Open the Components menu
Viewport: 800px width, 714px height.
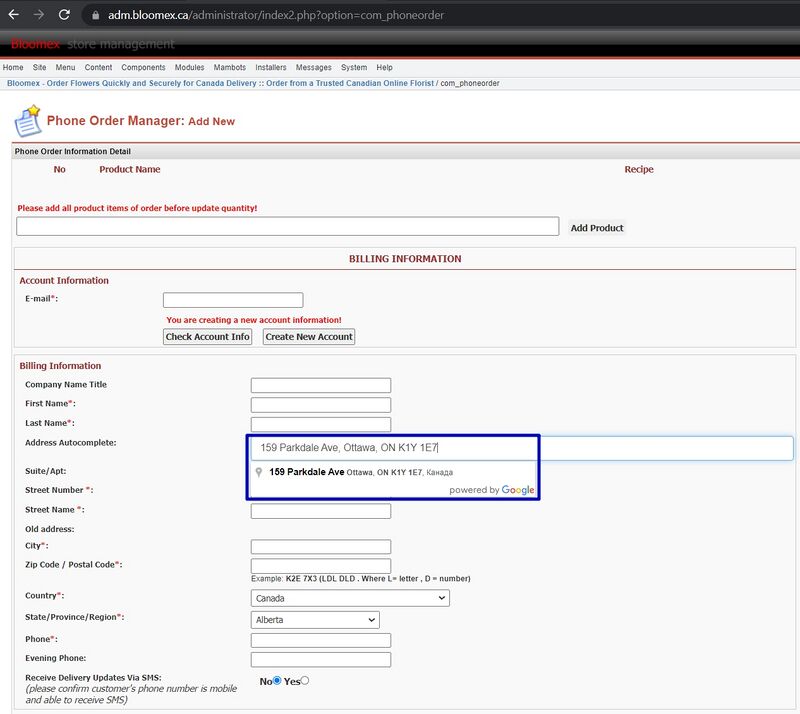click(x=143, y=67)
